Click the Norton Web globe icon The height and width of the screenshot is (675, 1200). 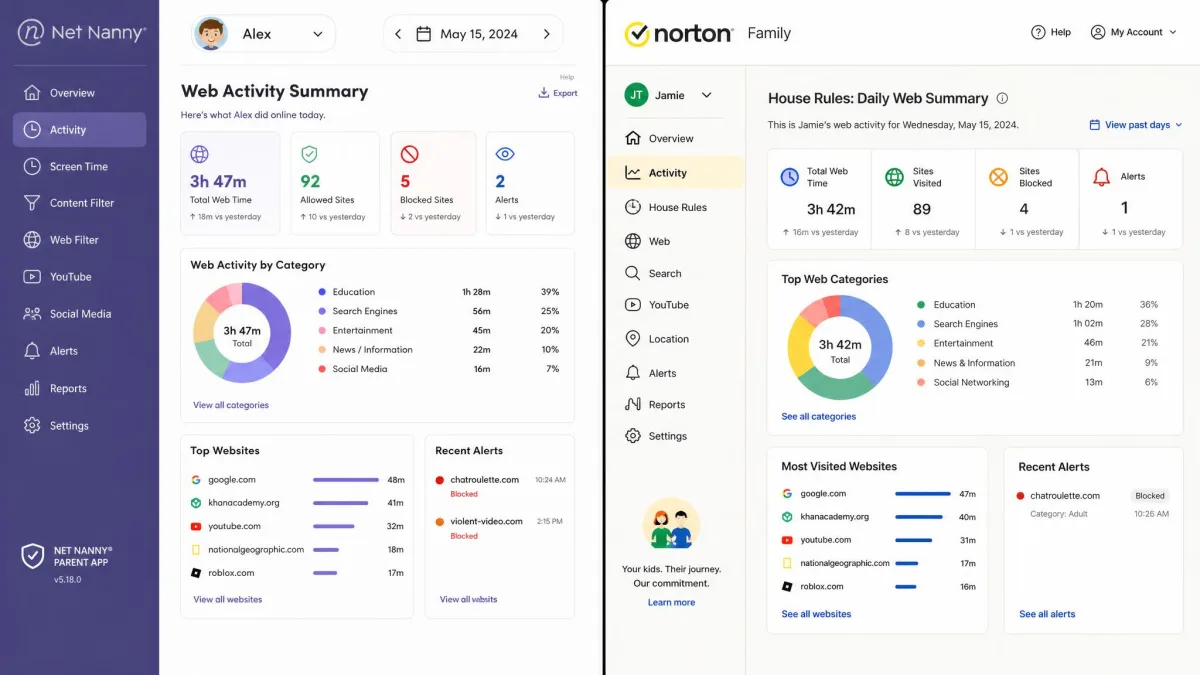coord(633,241)
